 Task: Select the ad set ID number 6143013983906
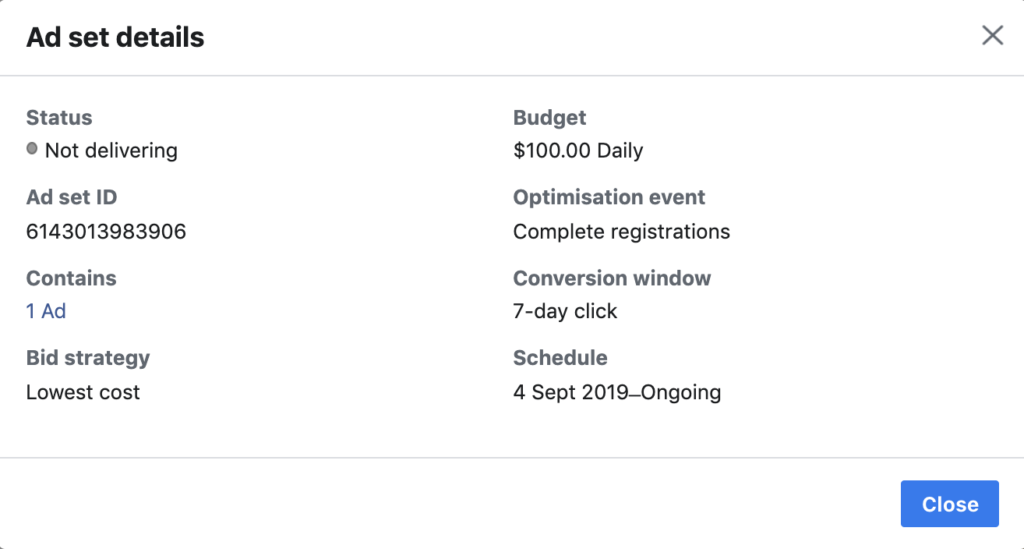[106, 231]
